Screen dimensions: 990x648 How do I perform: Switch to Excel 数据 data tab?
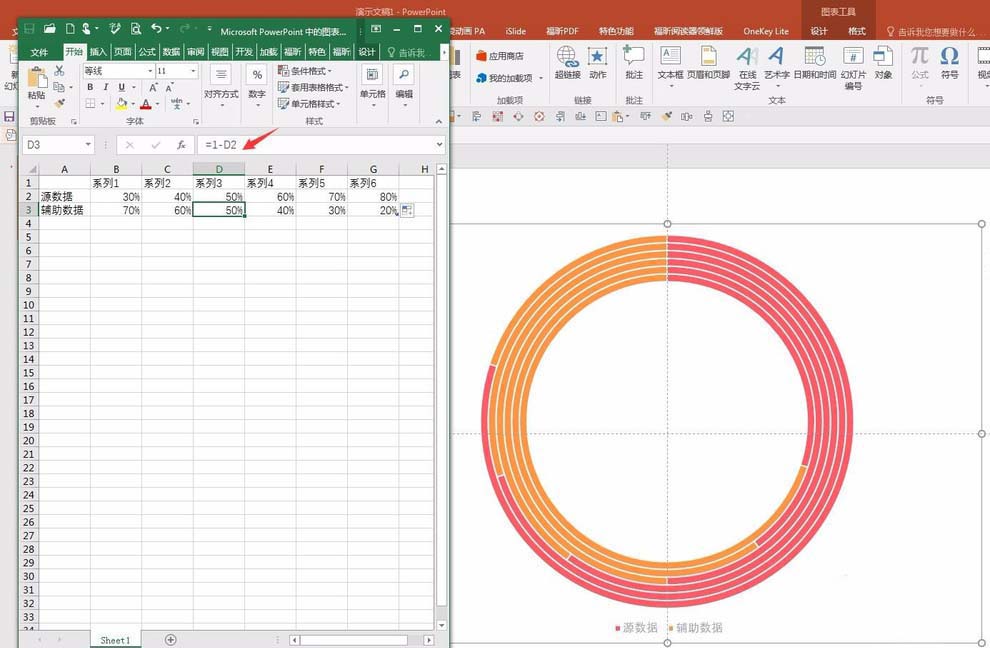(x=171, y=52)
